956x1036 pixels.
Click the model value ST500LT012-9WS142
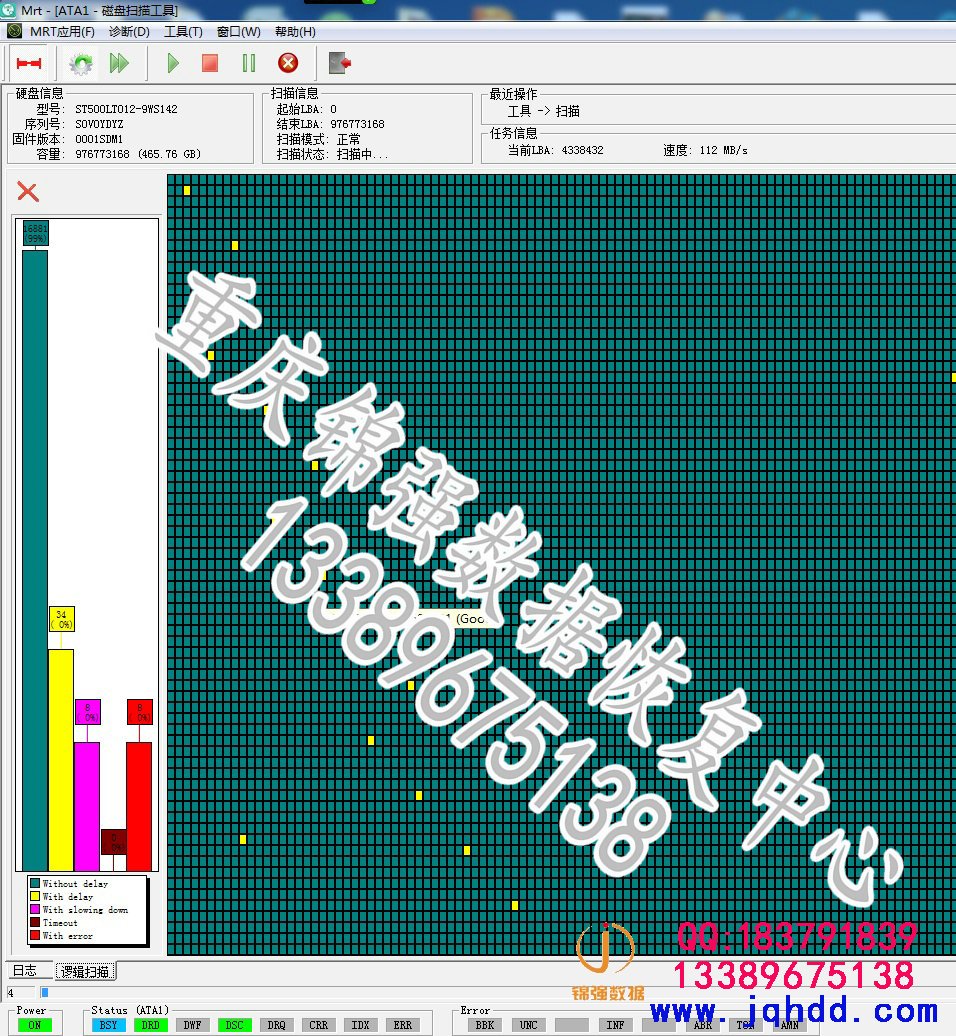[126, 109]
